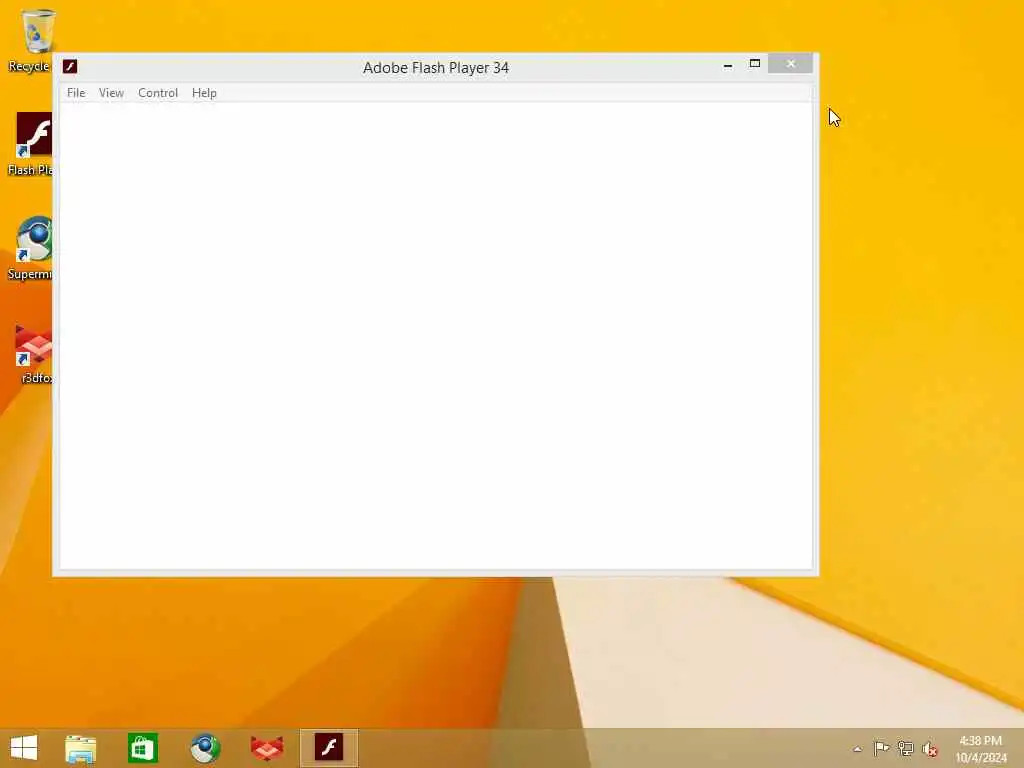
Task: Open the Help menu
Action: click(204, 93)
